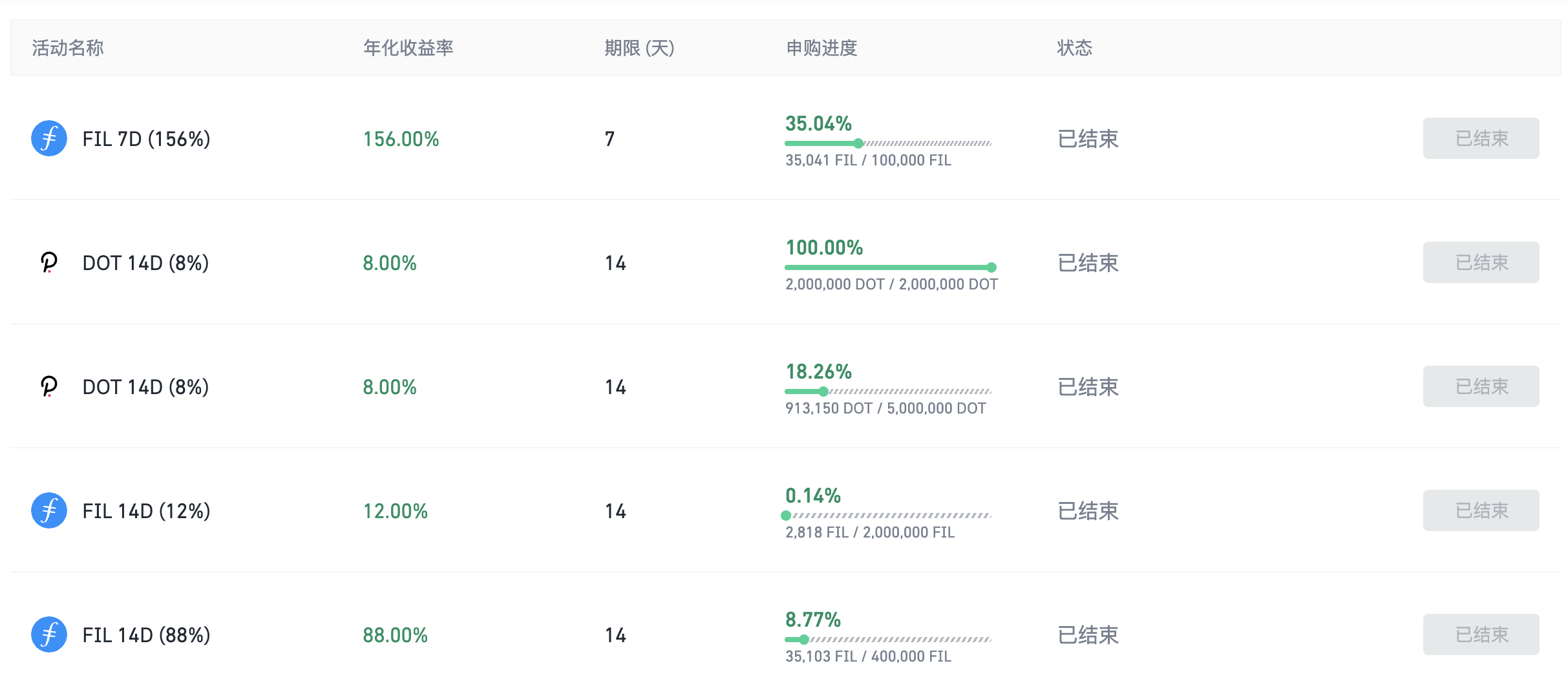
Task: Click the 18.26% subscription progress bar
Action: click(888, 392)
